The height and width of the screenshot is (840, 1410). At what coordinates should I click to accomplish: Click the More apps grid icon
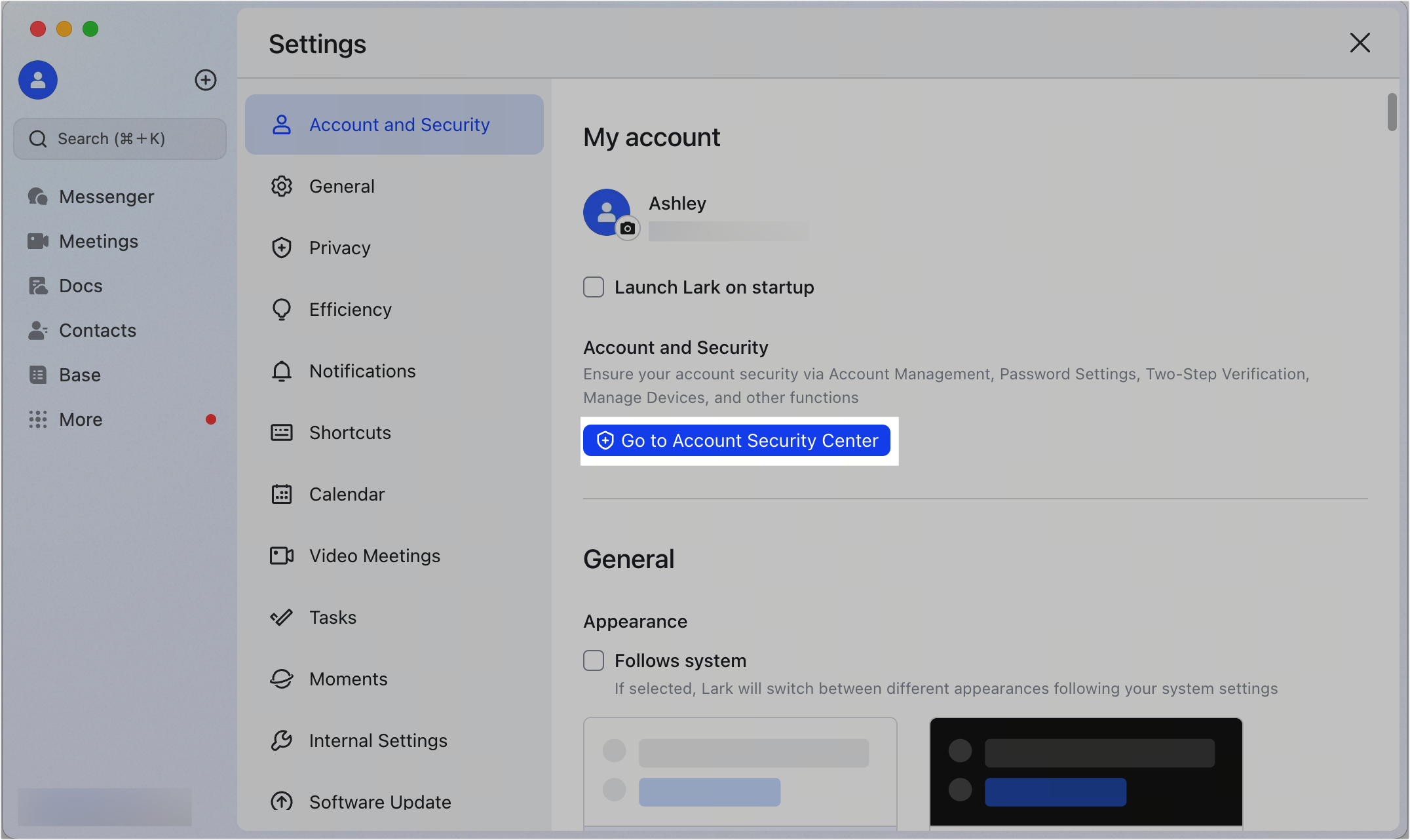point(38,419)
